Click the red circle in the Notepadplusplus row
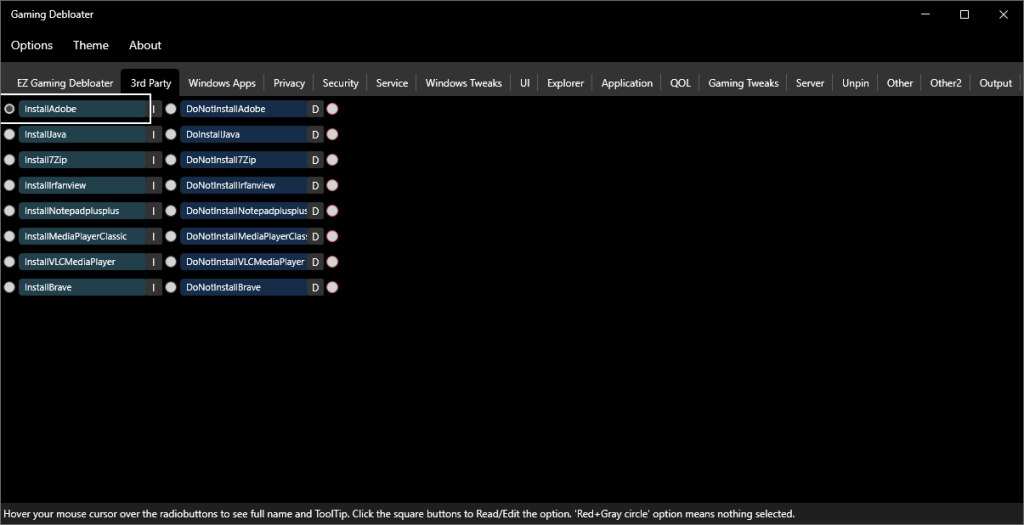 [x=332, y=211]
